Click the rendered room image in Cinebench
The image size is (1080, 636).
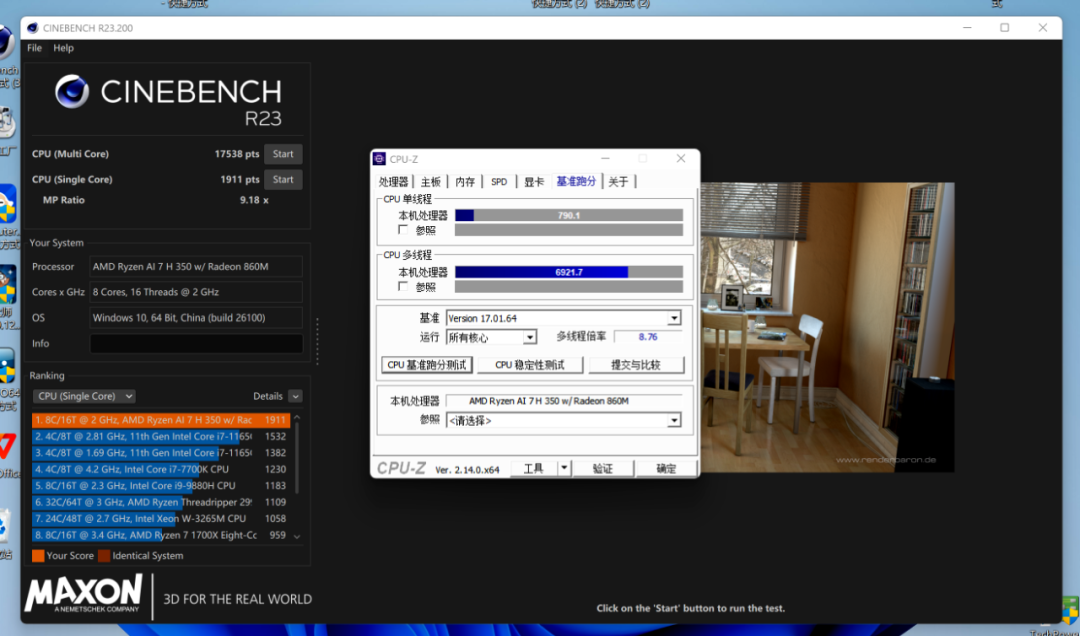pos(827,327)
